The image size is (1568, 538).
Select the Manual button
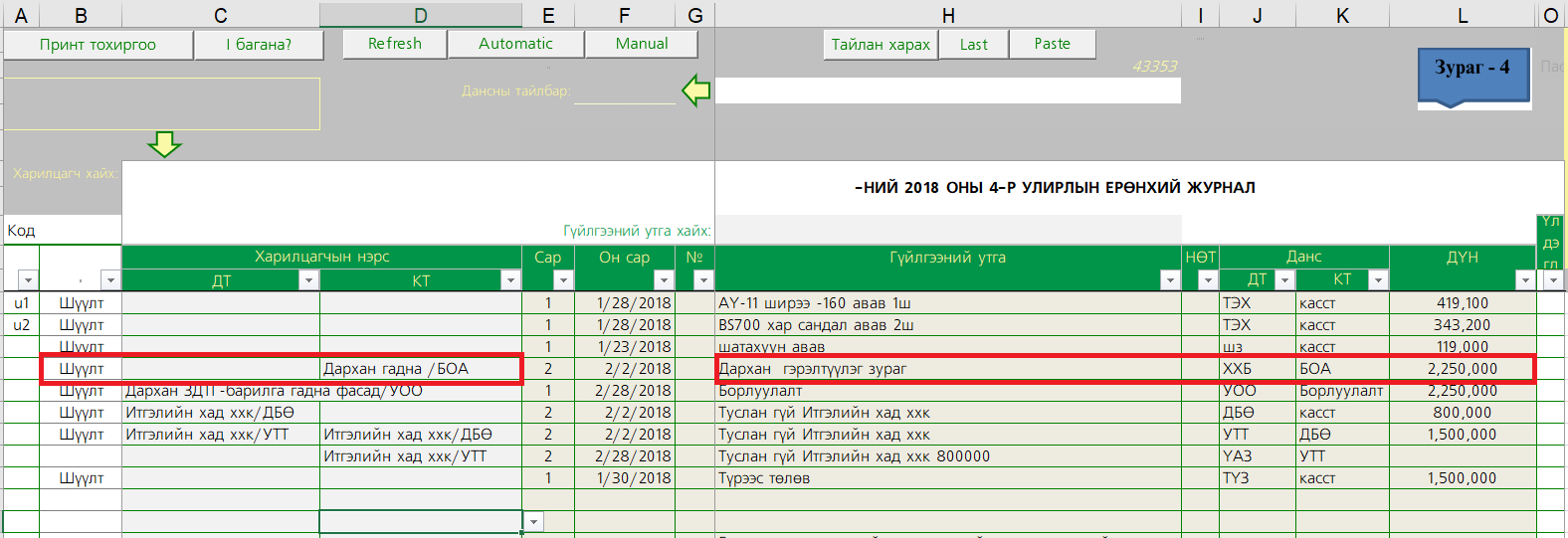[x=642, y=44]
